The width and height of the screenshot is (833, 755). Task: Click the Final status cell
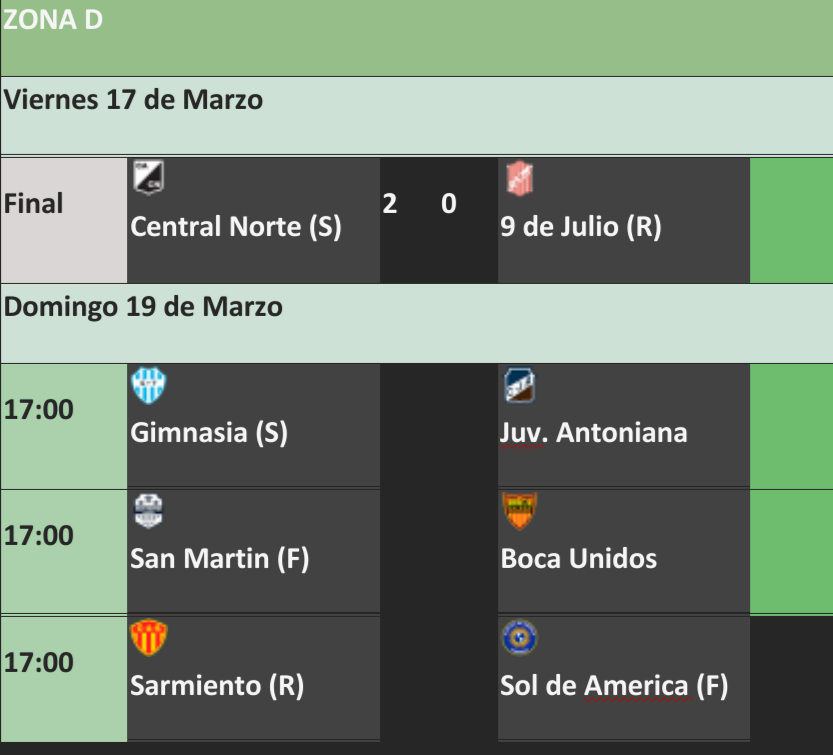tap(64, 220)
